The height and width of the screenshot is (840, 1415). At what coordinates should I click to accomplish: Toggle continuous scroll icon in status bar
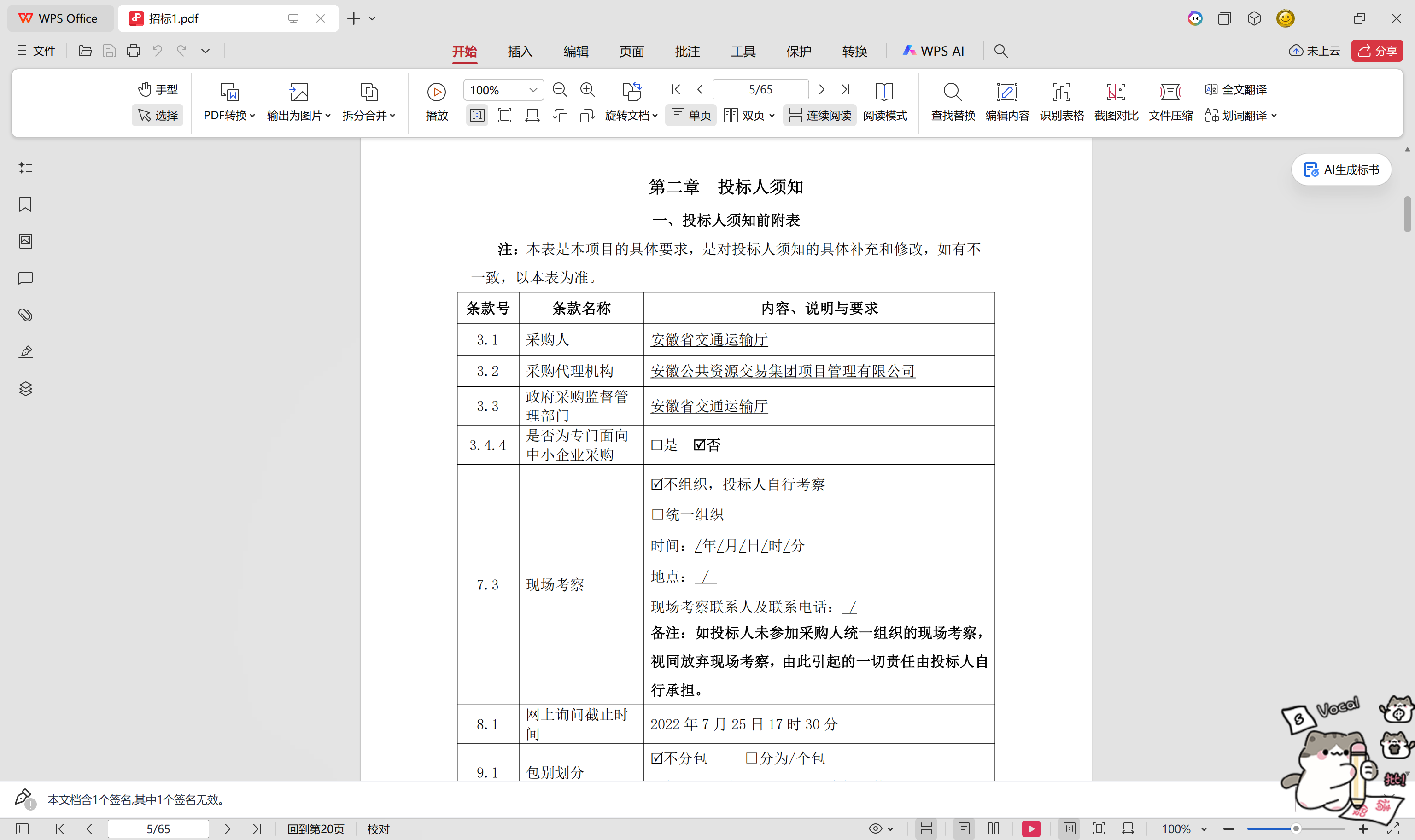click(926, 828)
